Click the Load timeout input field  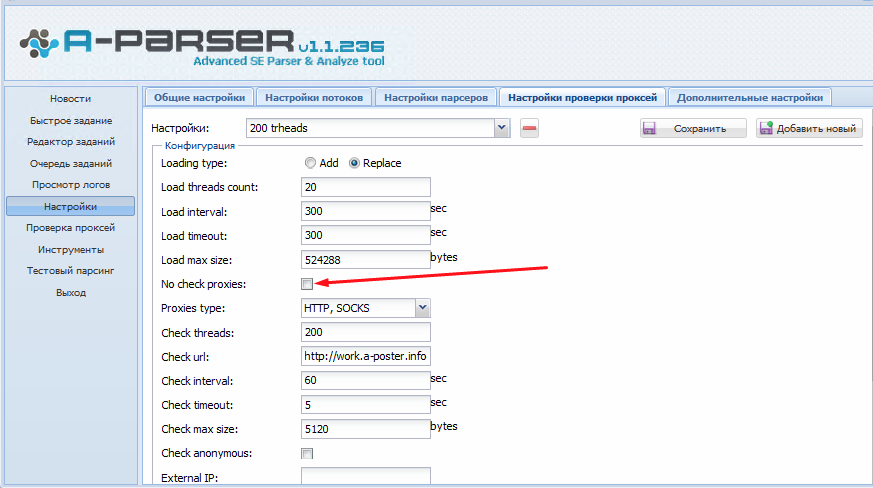[366, 235]
